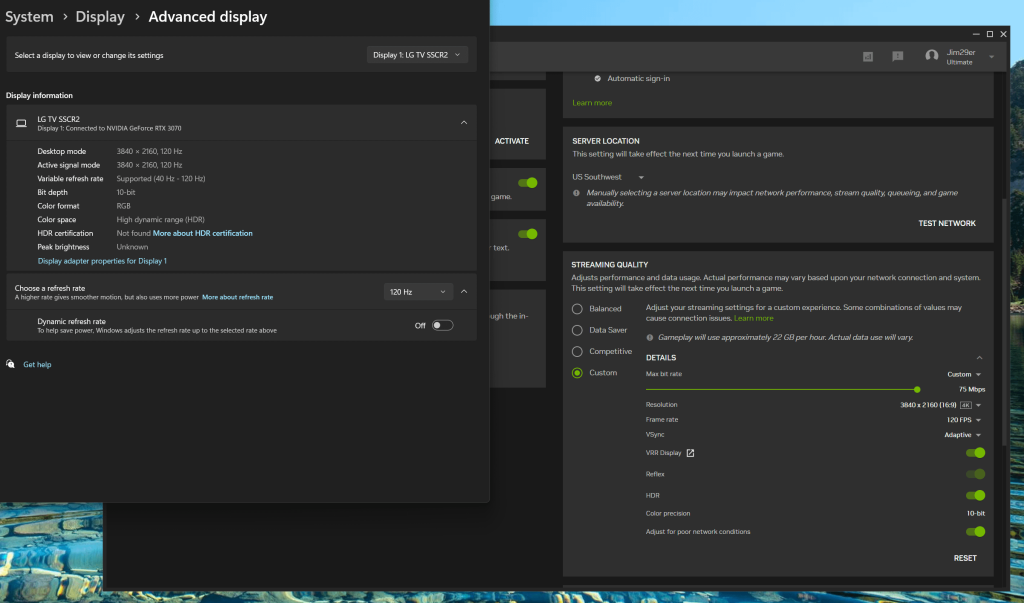Turn off the HDR streaming toggle
The height and width of the screenshot is (603, 1024).
(975, 495)
